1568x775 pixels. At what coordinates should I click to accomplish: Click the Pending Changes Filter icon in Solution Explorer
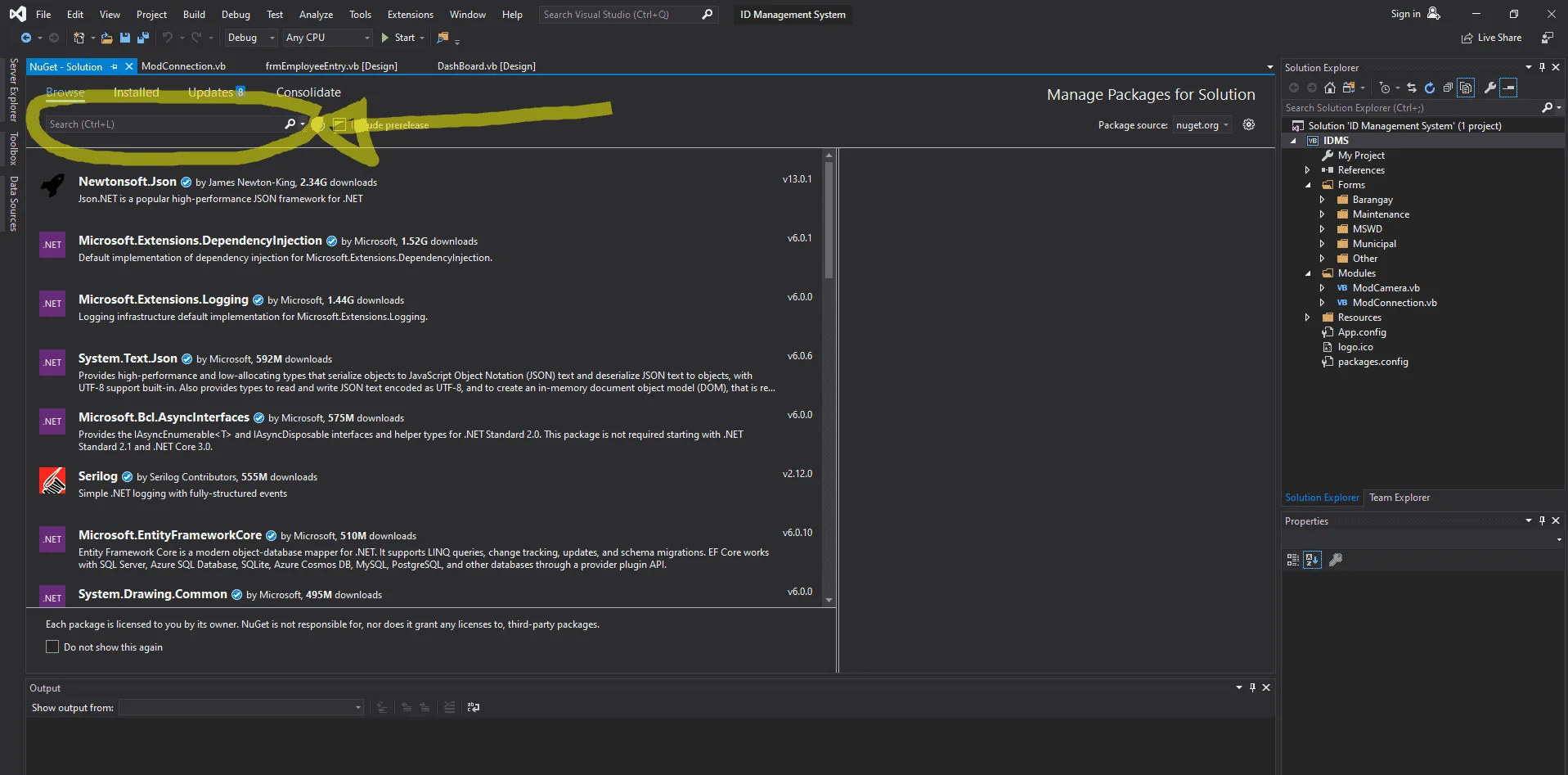point(1384,88)
